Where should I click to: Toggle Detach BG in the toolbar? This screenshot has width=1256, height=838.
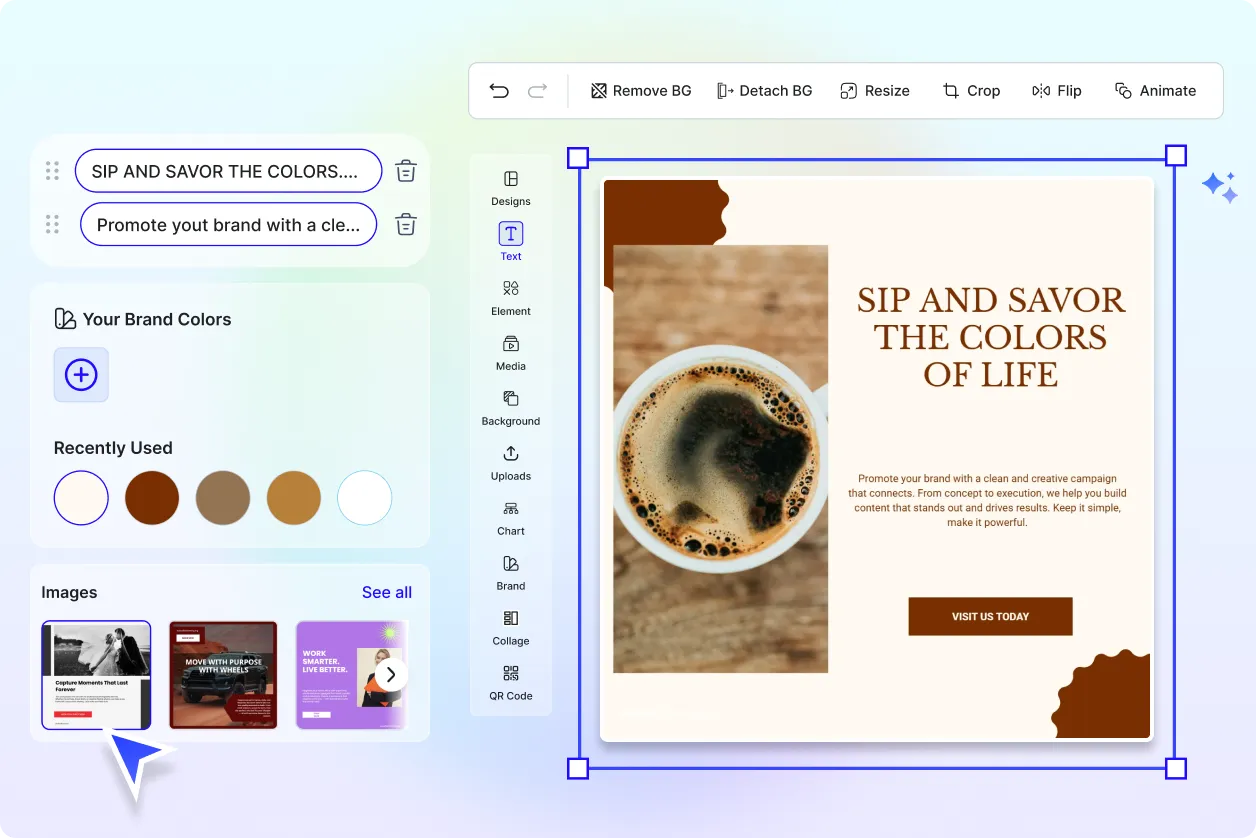[x=765, y=90]
